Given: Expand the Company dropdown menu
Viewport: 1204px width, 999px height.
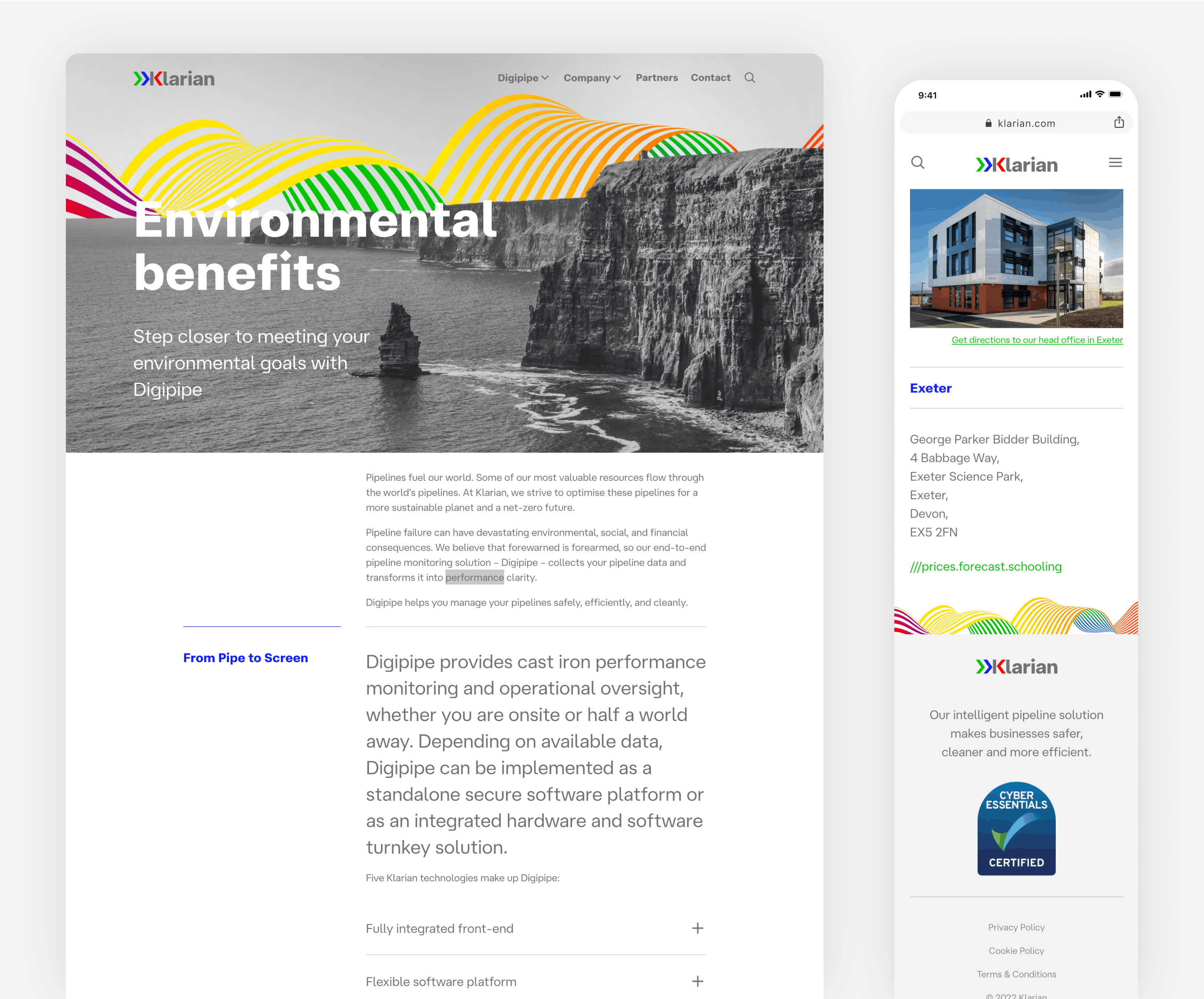Looking at the screenshot, I should click(592, 78).
